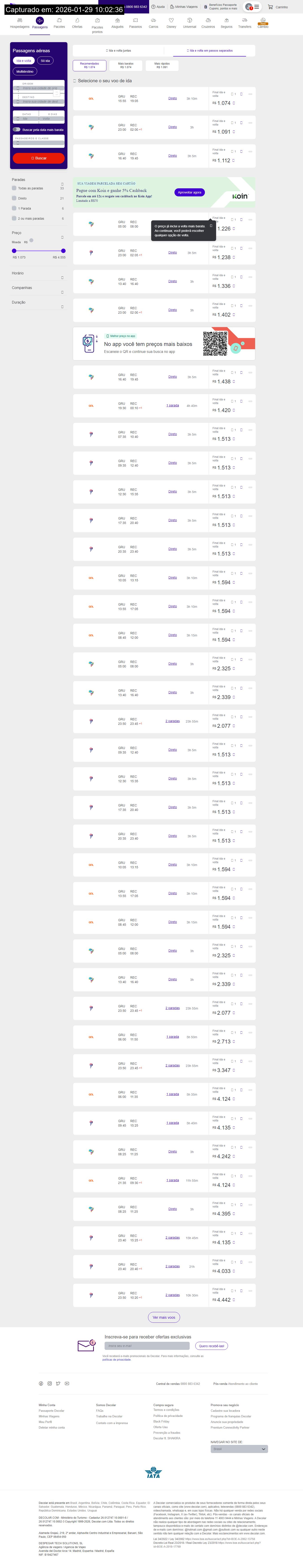Open the Cruzeiros ship icon
The image size is (303, 1568).
click(208, 21)
